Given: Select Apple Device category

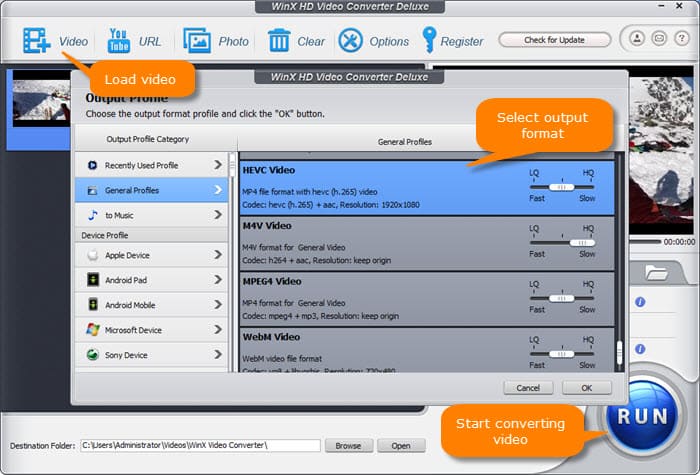Looking at the screenshot, I should coord(152,255).
